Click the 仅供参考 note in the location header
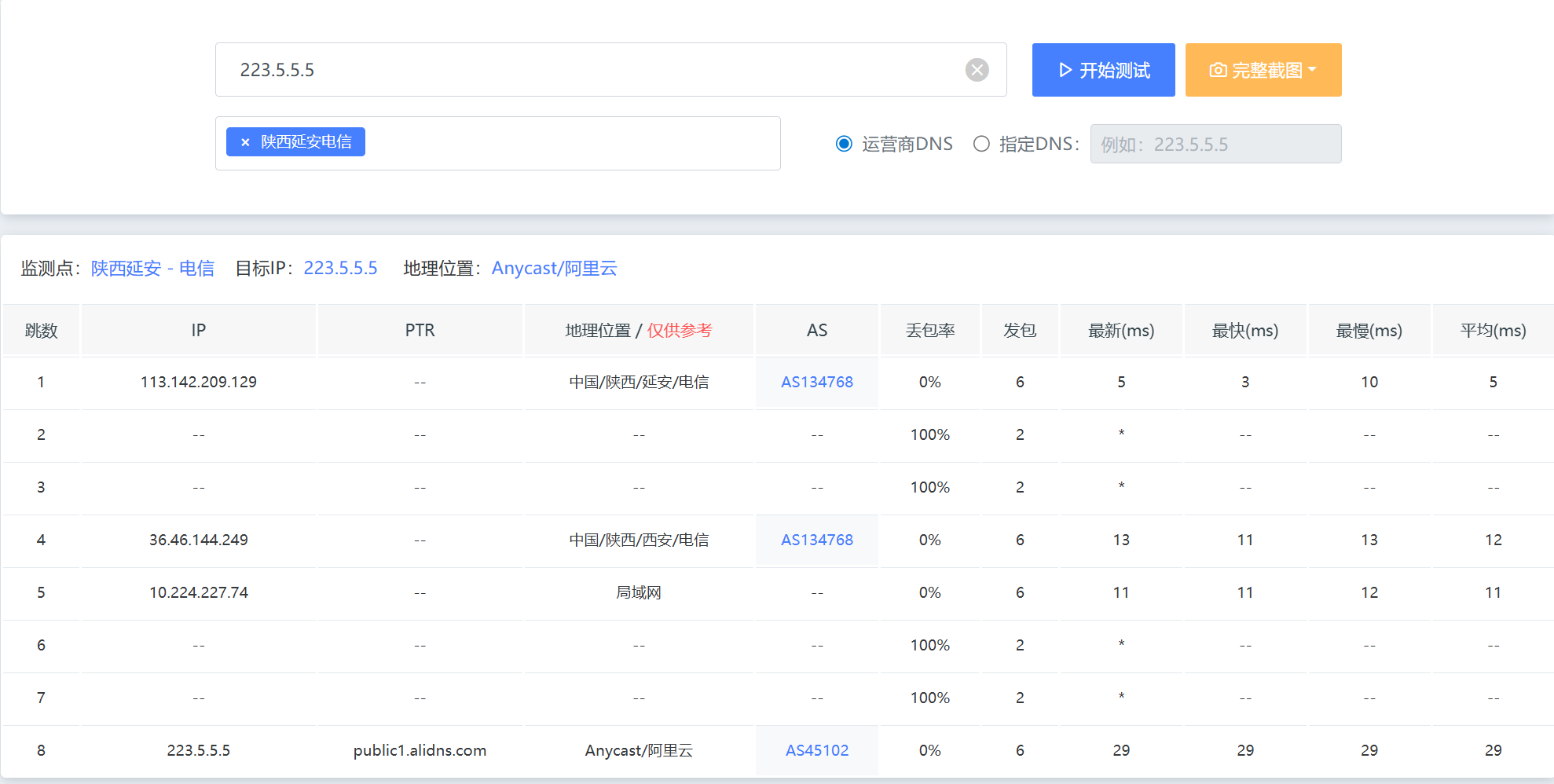The image size is (1554, 784). 680,331
